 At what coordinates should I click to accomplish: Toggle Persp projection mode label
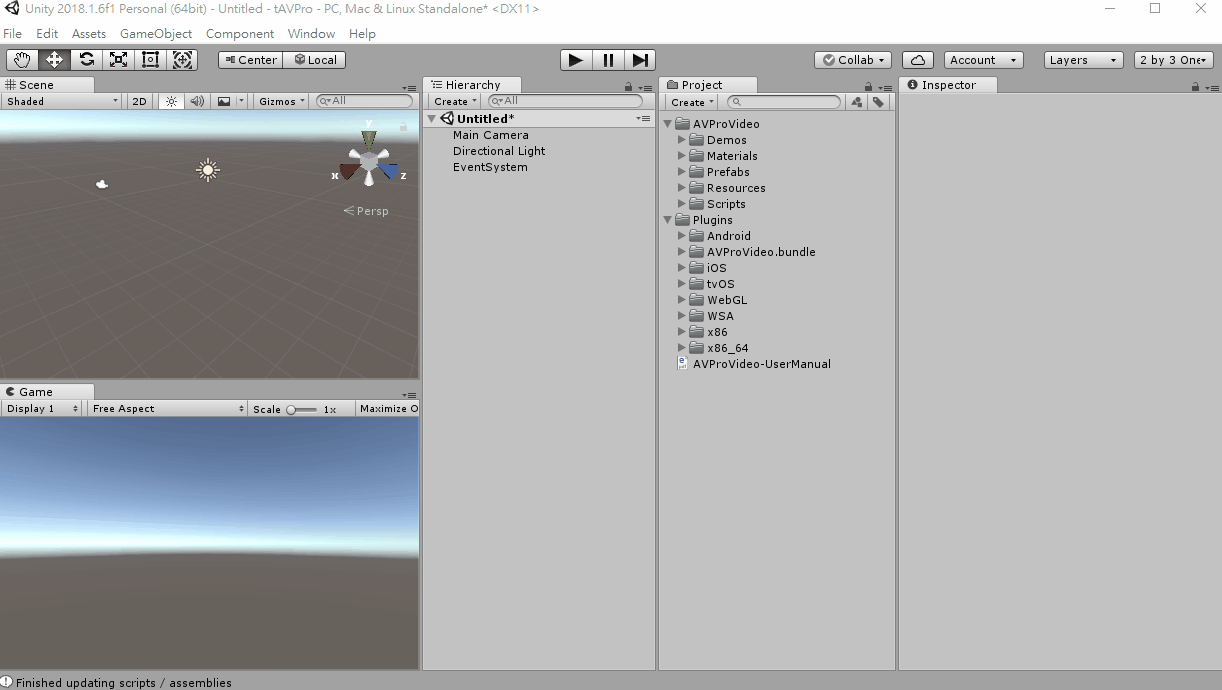366,211
